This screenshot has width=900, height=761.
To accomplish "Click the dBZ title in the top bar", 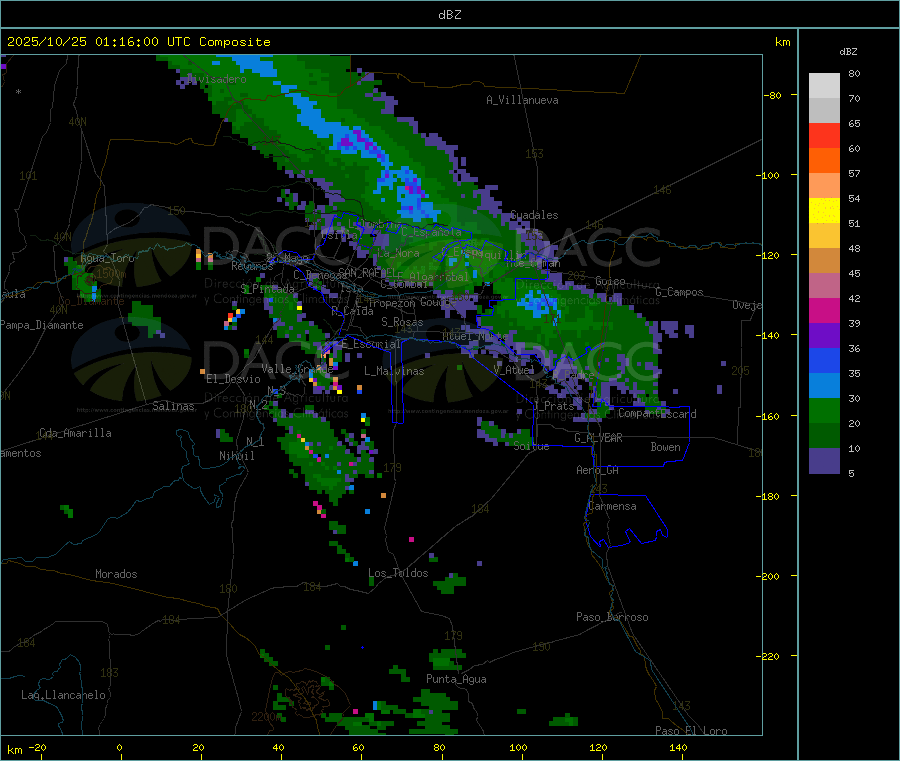I will tap(449, 14).
